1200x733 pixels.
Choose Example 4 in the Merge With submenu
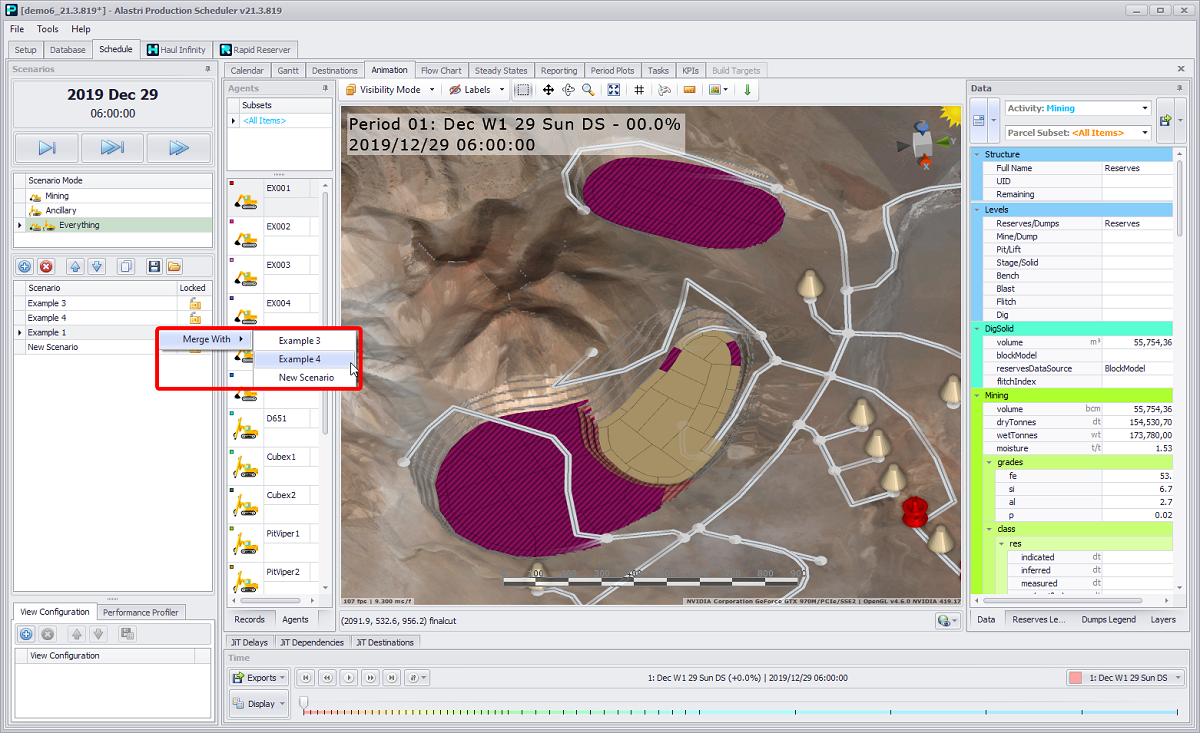point(300,359)
